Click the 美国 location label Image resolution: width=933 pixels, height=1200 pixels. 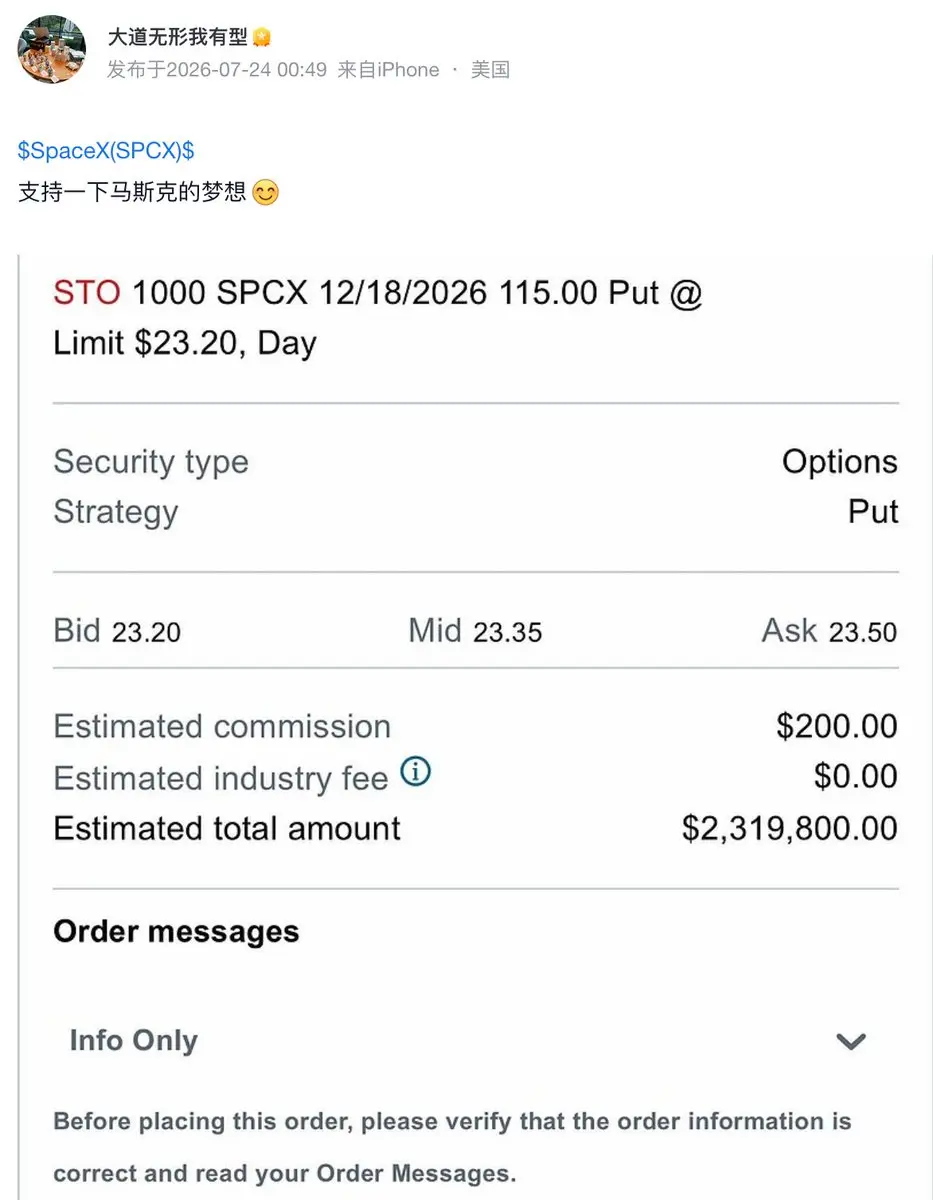coord(490,69)
